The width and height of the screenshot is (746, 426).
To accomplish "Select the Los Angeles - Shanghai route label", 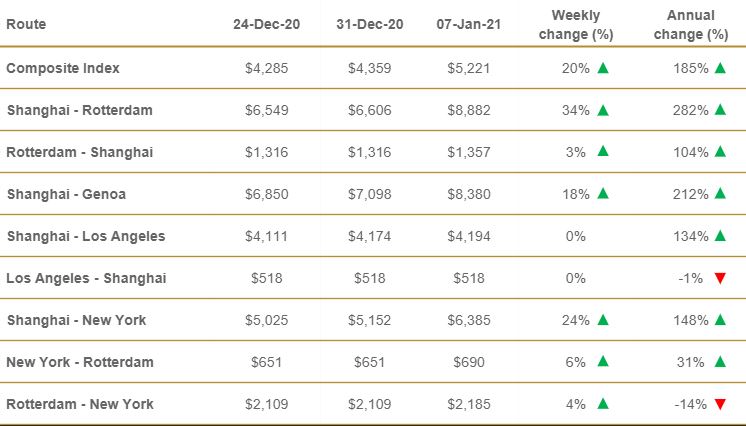I will tap(86, 278).
